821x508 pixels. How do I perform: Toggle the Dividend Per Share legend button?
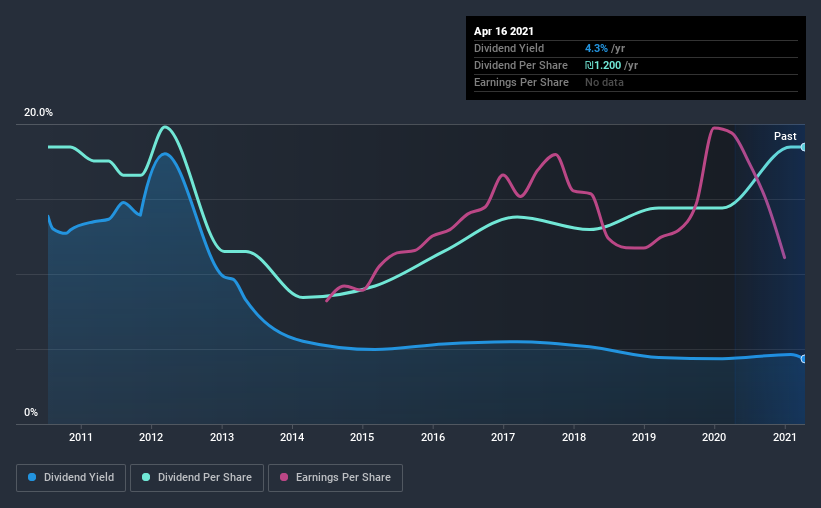pos(197,478)
